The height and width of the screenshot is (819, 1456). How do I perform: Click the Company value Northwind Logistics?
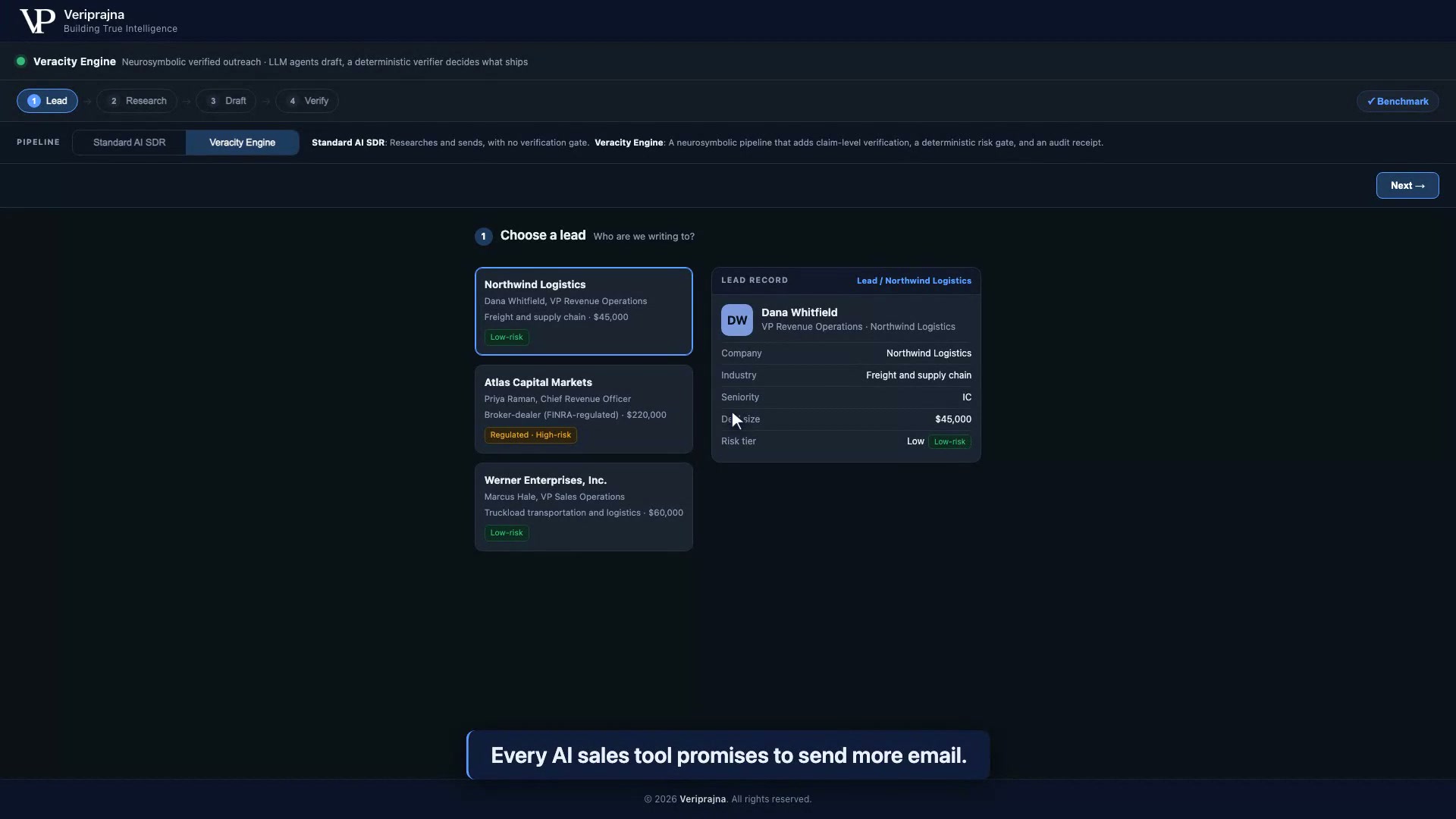928,353
